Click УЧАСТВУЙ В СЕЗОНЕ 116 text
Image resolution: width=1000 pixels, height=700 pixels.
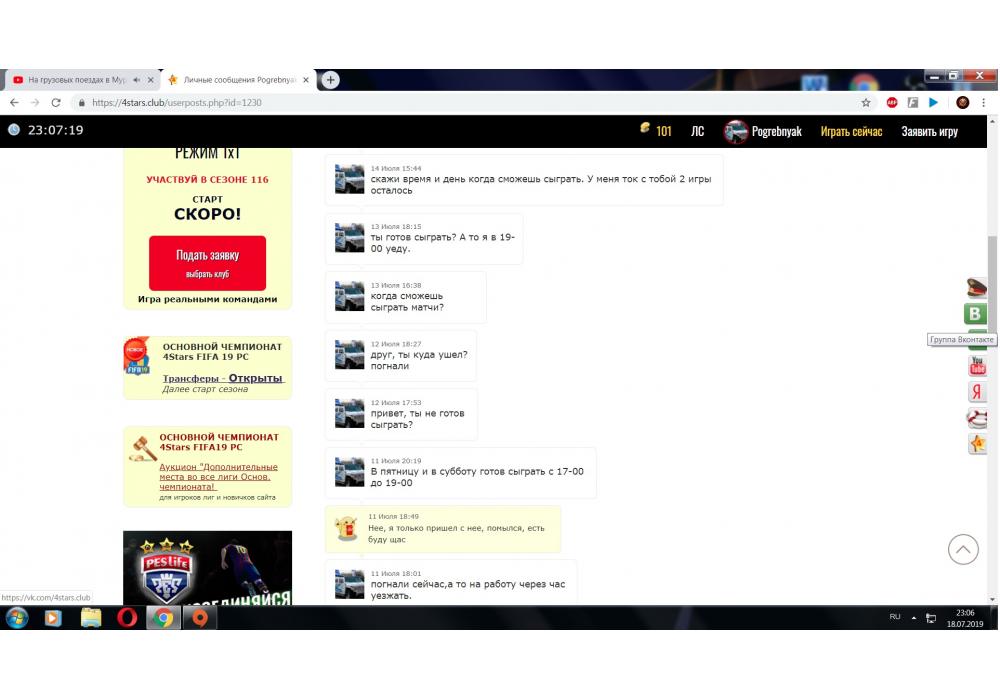pos(207,180)
